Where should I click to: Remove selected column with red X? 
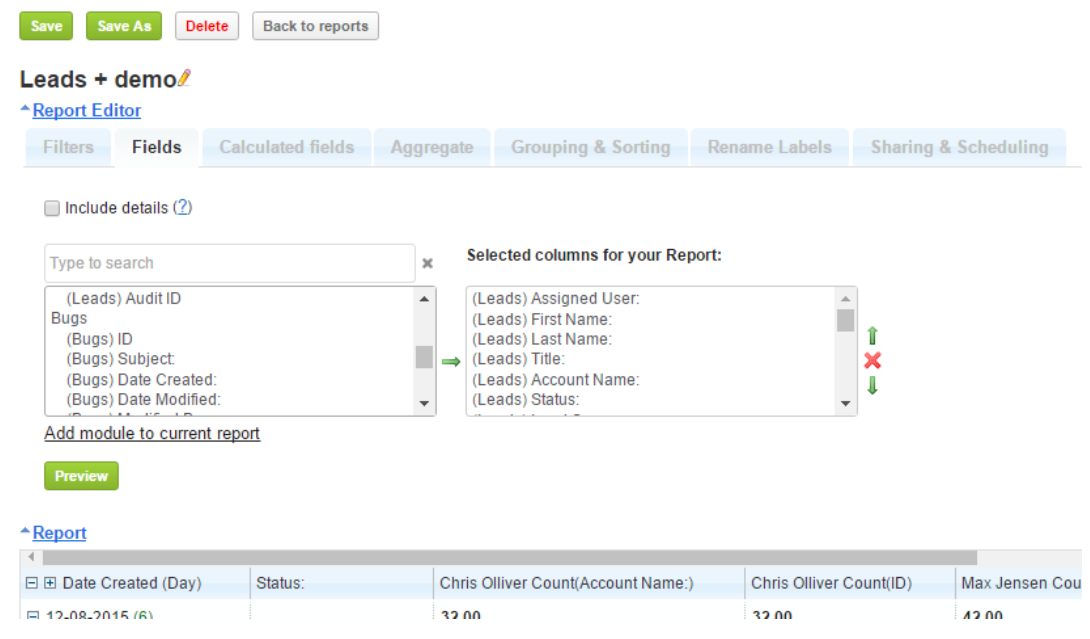(x=872, y=361)
